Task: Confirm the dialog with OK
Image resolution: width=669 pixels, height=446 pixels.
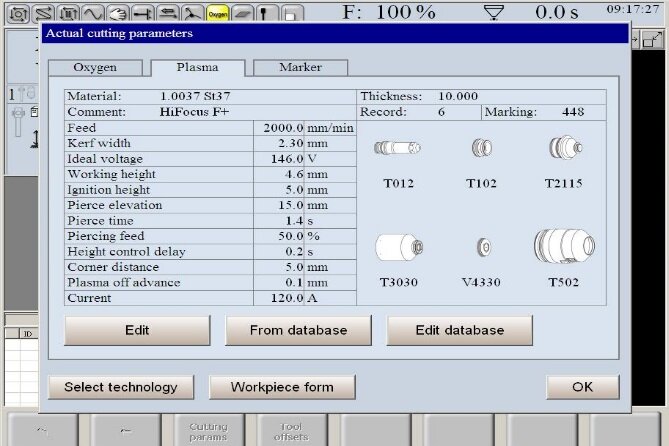Action: point(582,387)
